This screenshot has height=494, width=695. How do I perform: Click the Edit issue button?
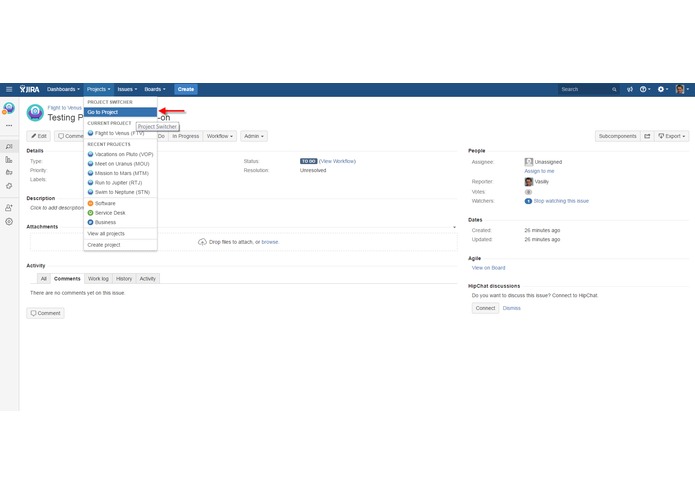pos(39,136)
